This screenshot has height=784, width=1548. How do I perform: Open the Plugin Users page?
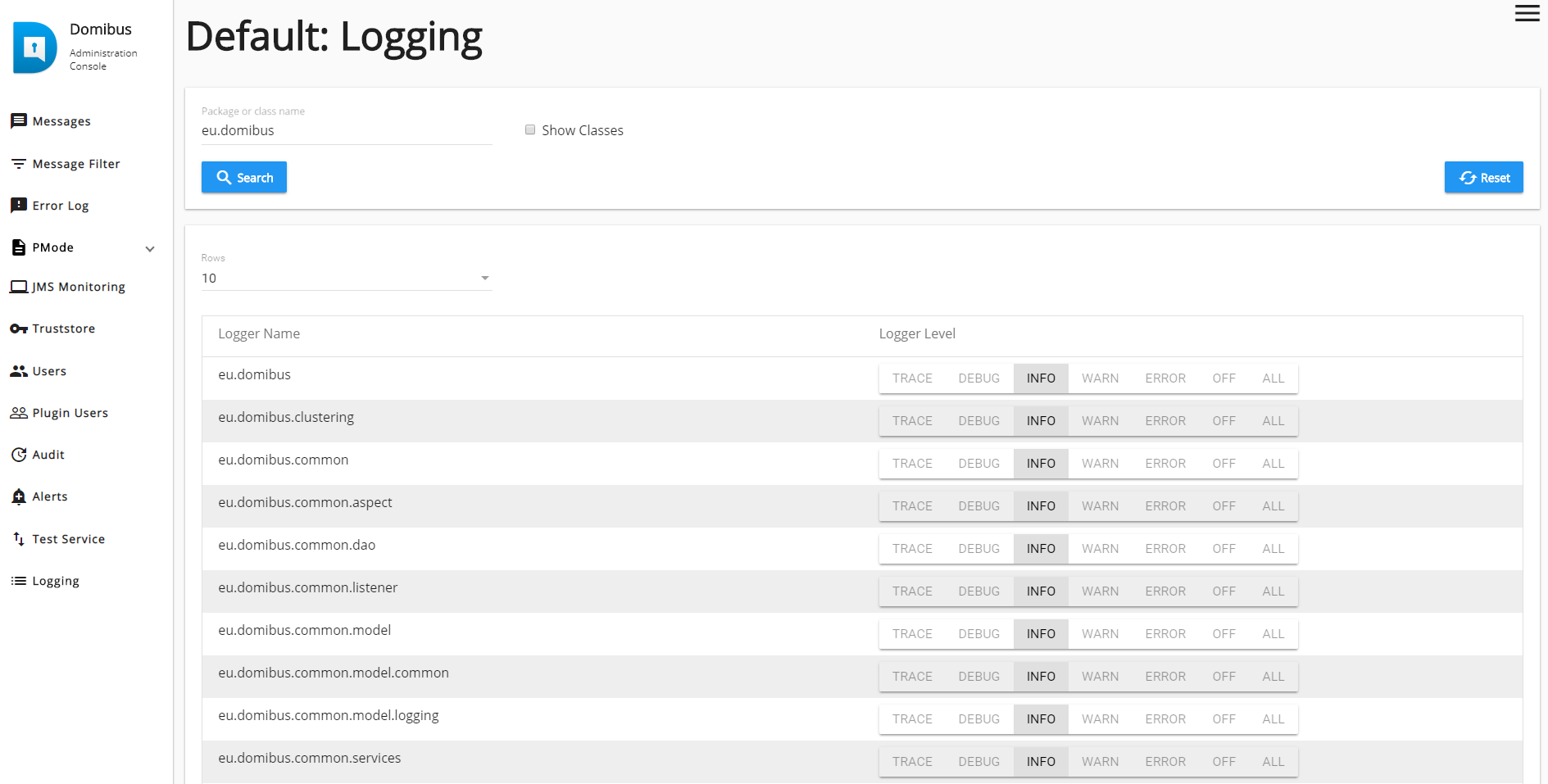70,413
